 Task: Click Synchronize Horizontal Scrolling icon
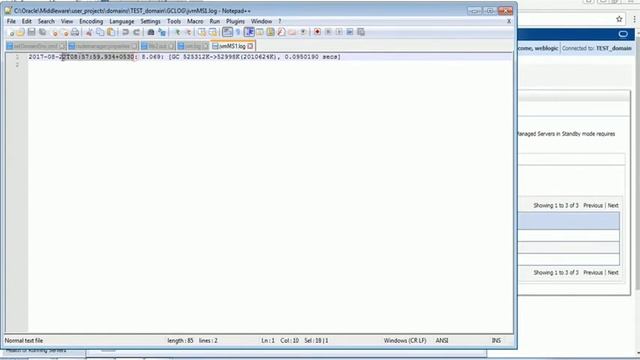(x=213, y=32)
